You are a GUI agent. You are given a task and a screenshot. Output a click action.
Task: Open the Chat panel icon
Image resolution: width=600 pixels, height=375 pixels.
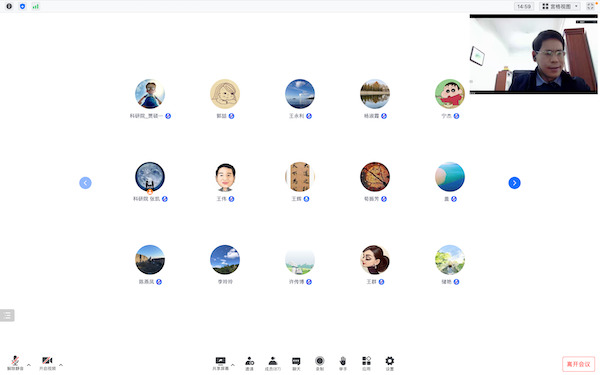[296, 363]
